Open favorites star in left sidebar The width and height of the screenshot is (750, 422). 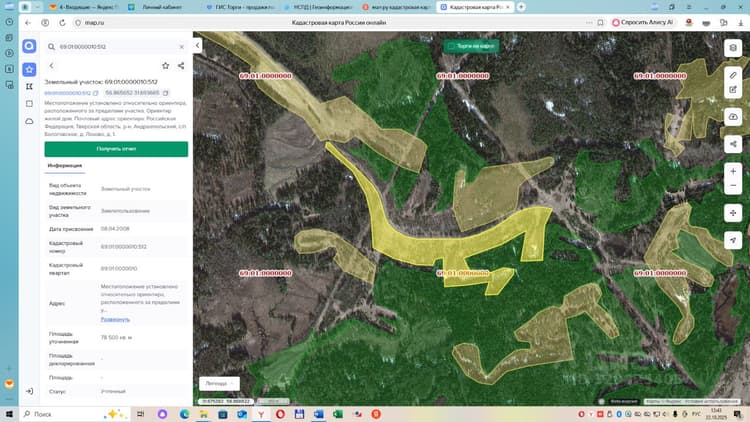click(x=29, y=70)
